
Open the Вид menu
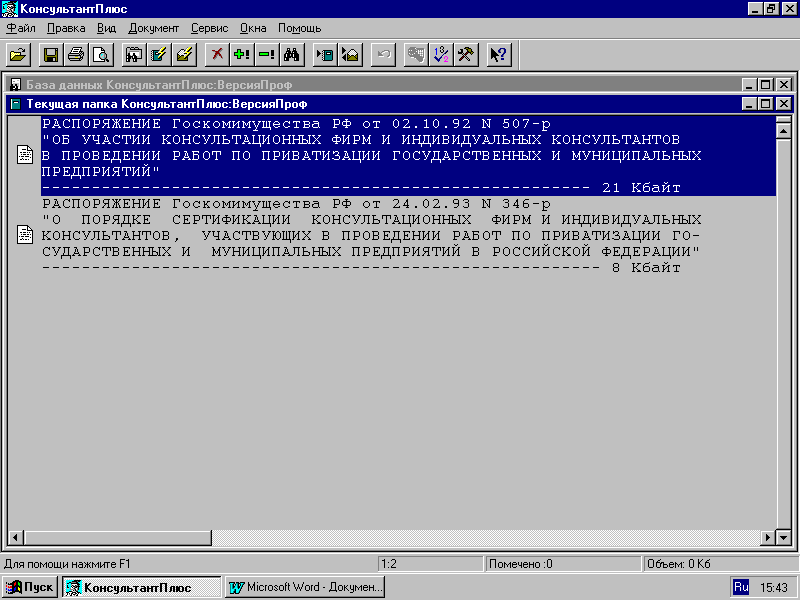tap(106, 28)
